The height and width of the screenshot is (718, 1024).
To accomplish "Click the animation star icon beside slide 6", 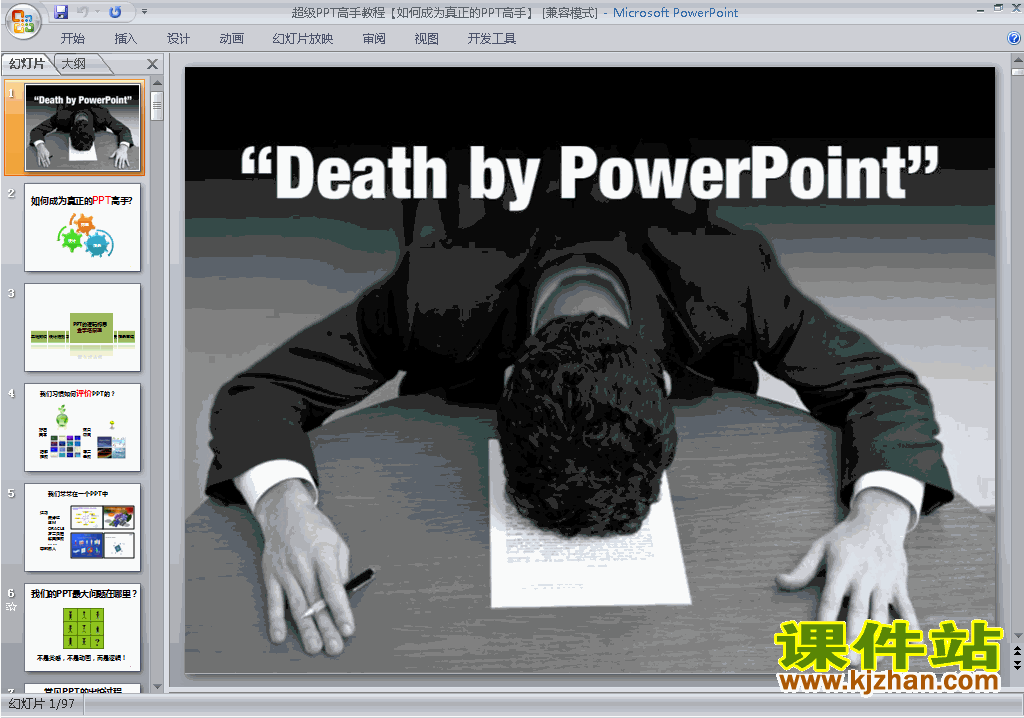I will [11, 607].
